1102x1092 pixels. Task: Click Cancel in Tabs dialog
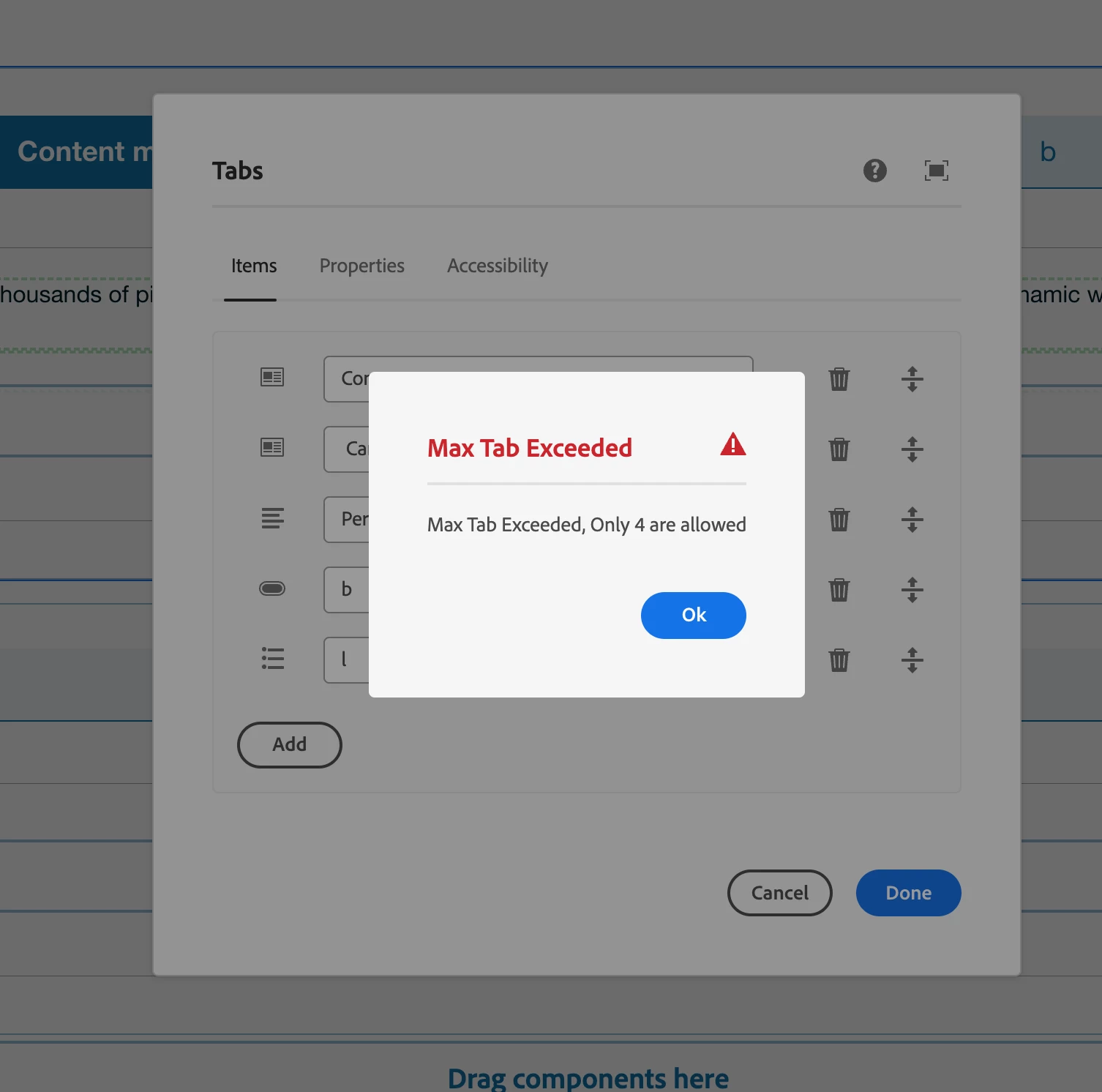pyautogui.click(x=780, y=893)
